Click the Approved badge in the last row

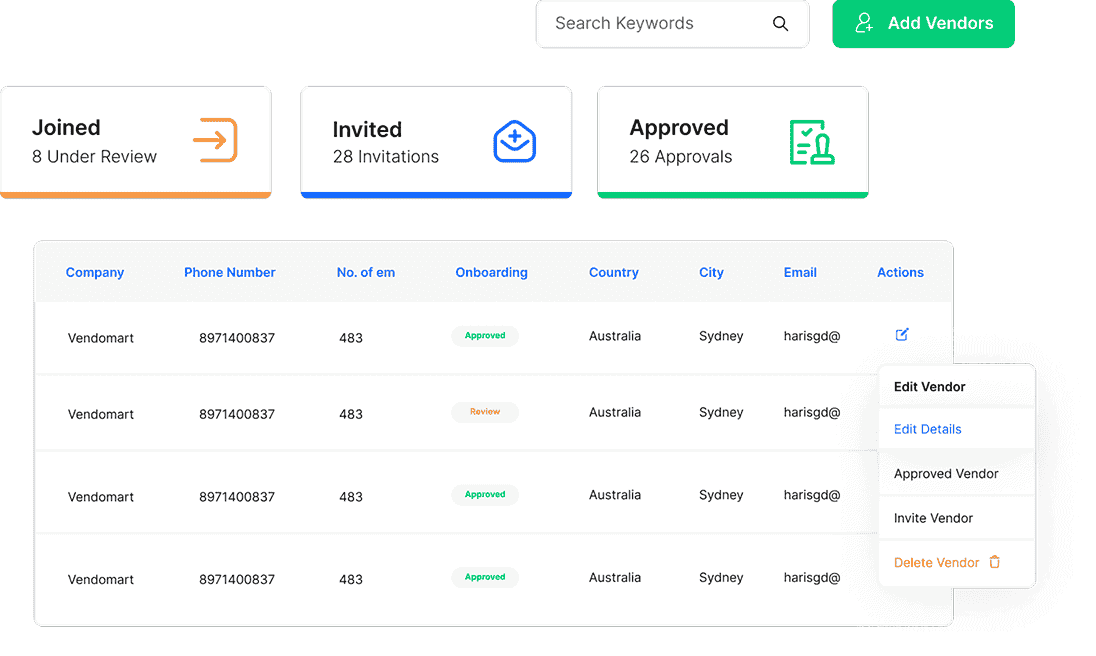tap(485, 577)
